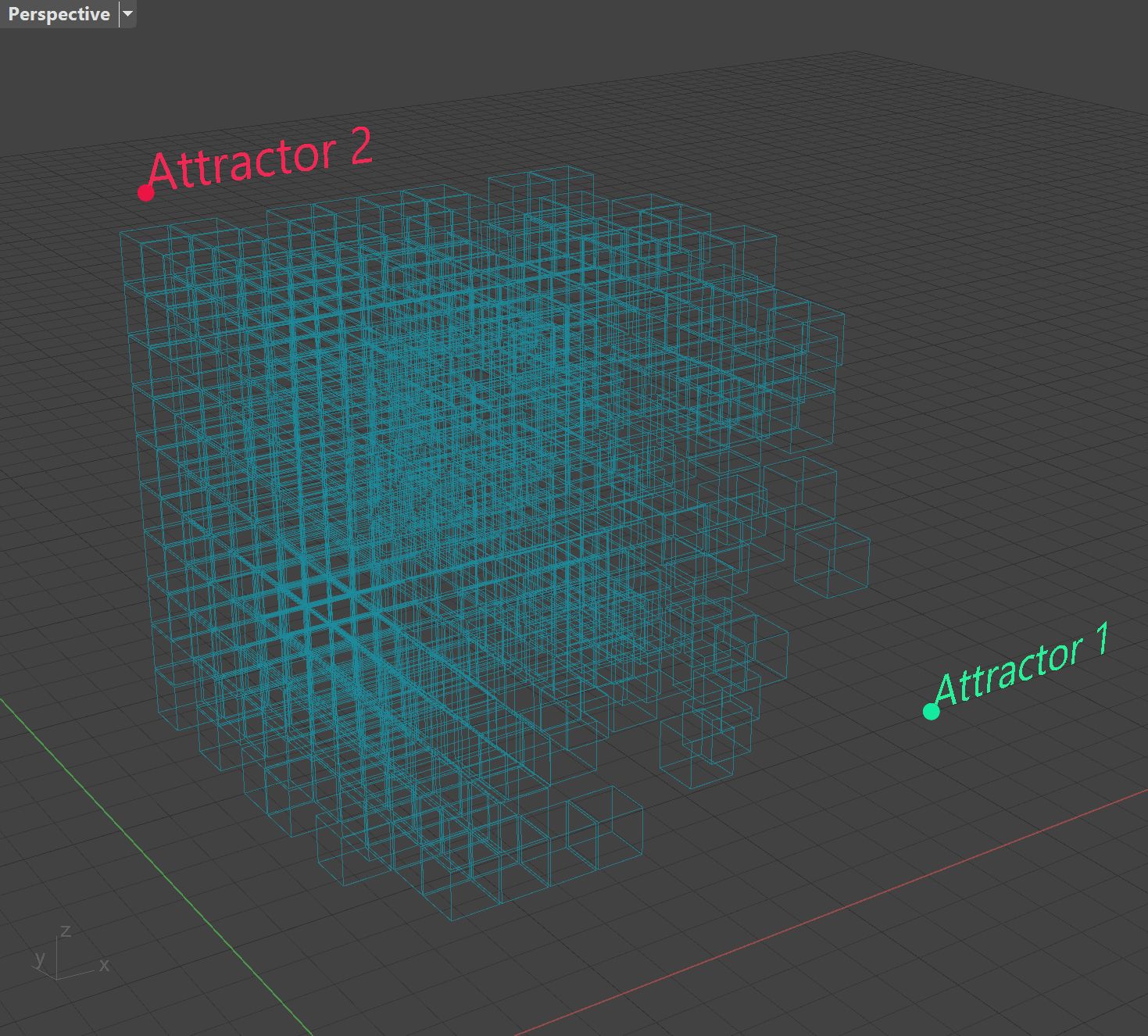Click the 'Attractor 1' text label

(x=1022, y=665)
